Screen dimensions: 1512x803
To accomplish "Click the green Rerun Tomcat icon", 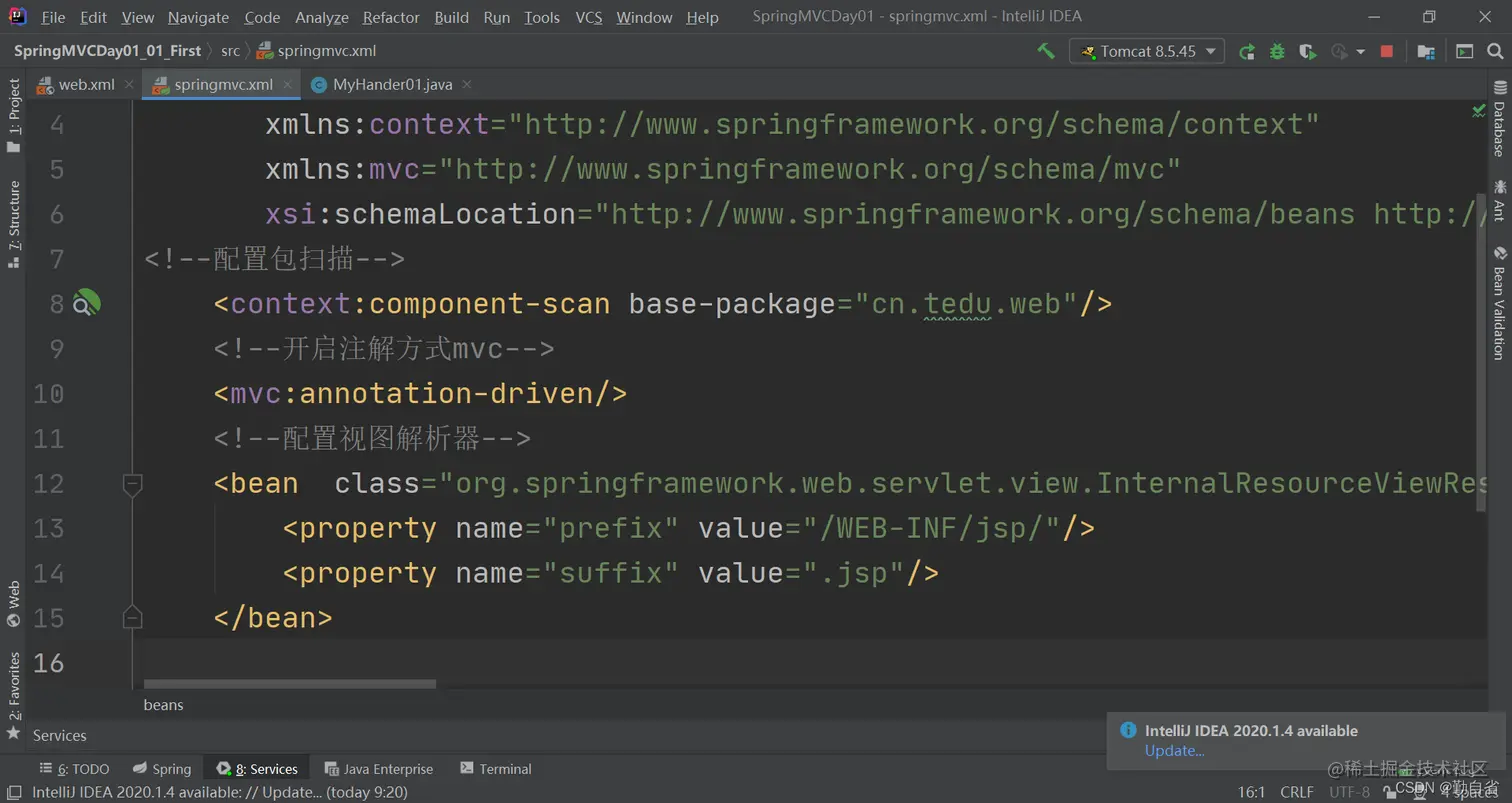I will click(1247, 51).
